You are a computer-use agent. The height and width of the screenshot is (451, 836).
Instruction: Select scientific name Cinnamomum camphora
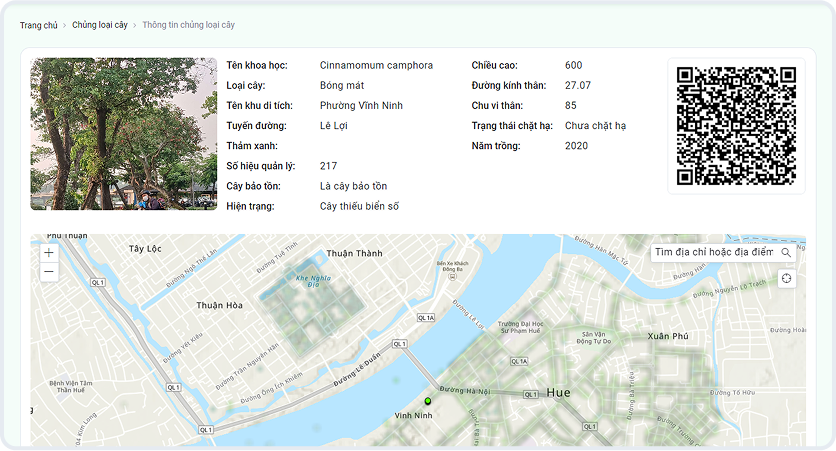point(376,65)
